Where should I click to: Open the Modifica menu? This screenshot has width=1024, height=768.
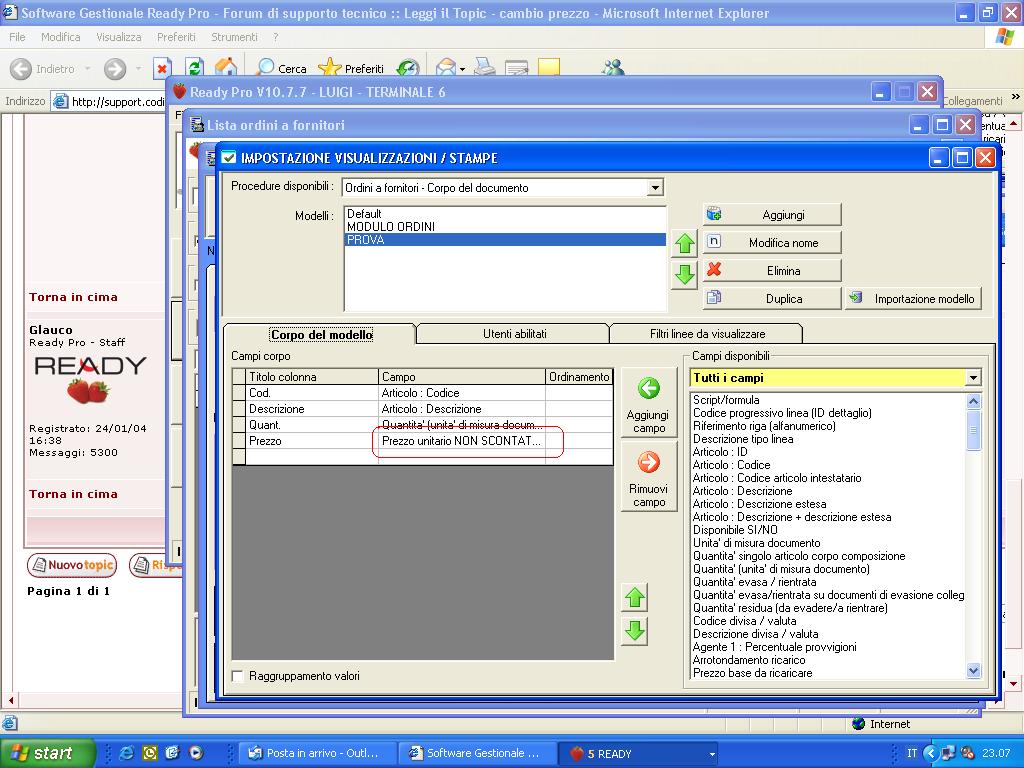[x=61, y=37]
